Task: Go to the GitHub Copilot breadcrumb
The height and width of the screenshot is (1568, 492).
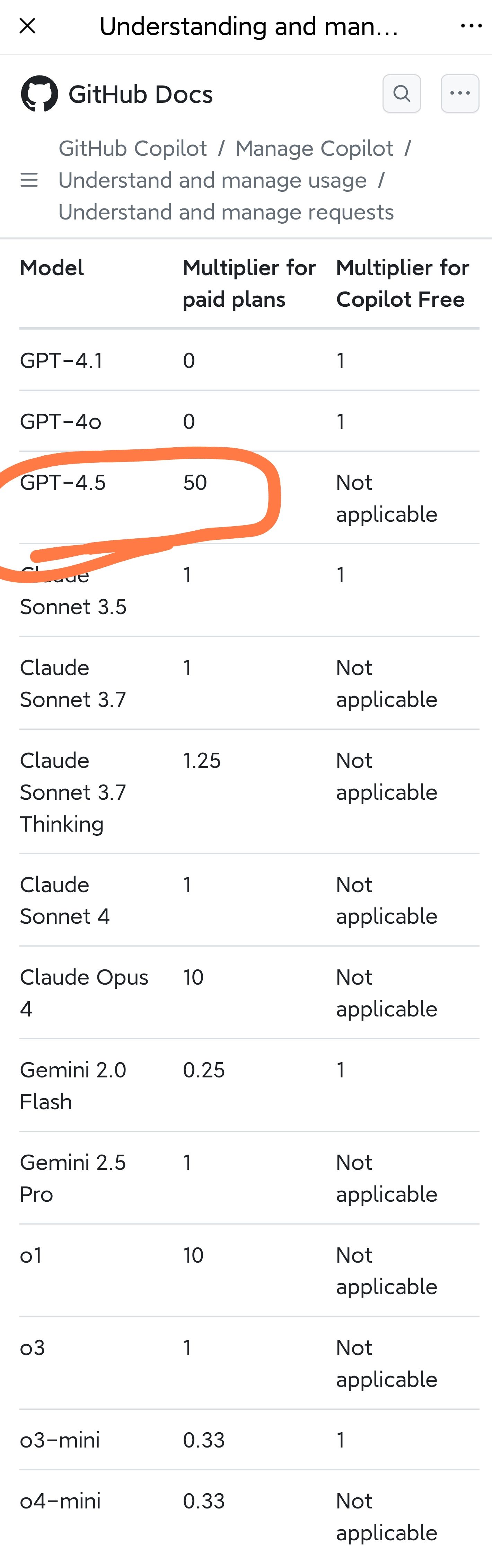Action: [133, 149]
